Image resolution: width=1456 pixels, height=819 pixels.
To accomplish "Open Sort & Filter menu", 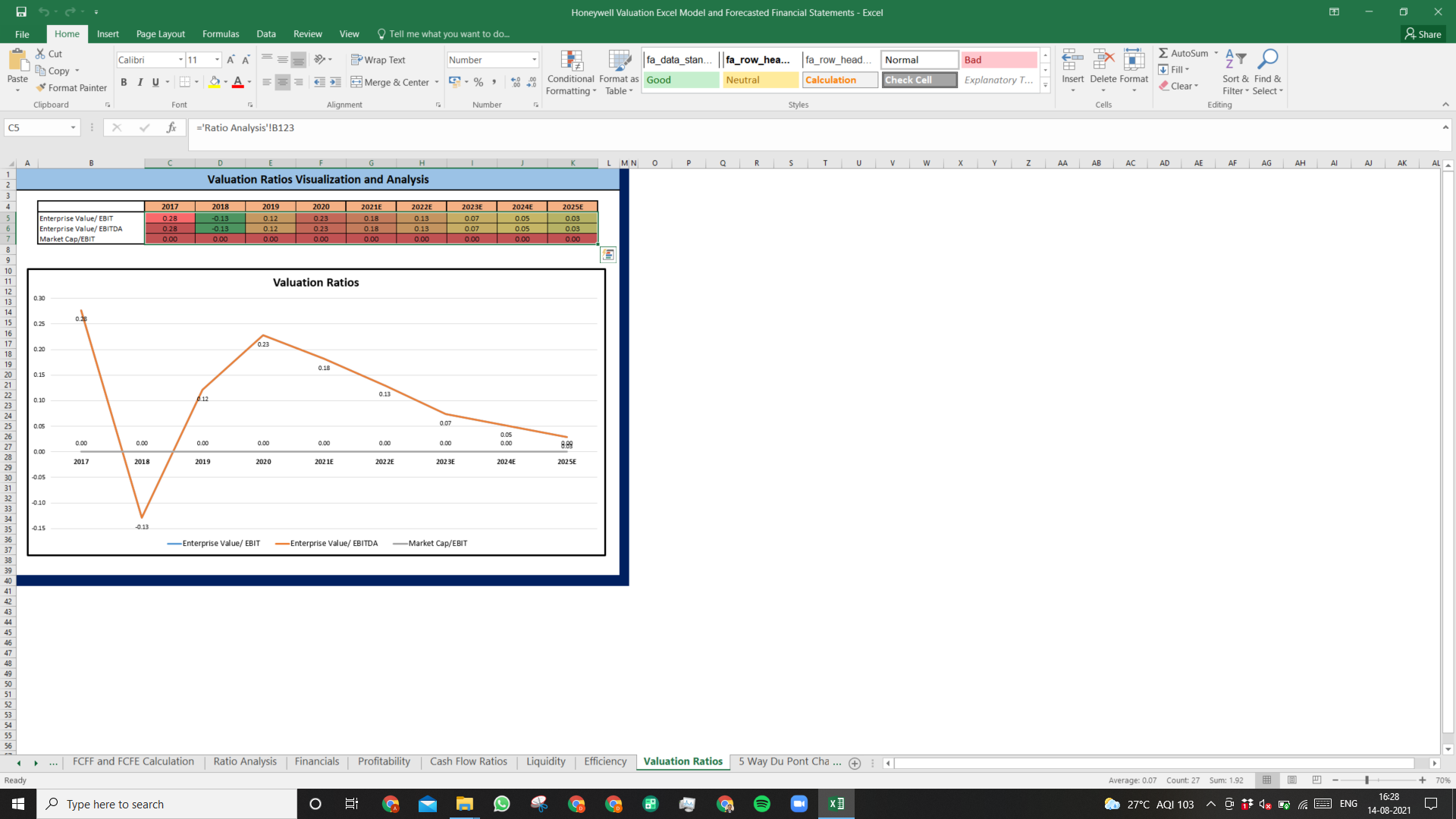I will tap(1235, 73).
